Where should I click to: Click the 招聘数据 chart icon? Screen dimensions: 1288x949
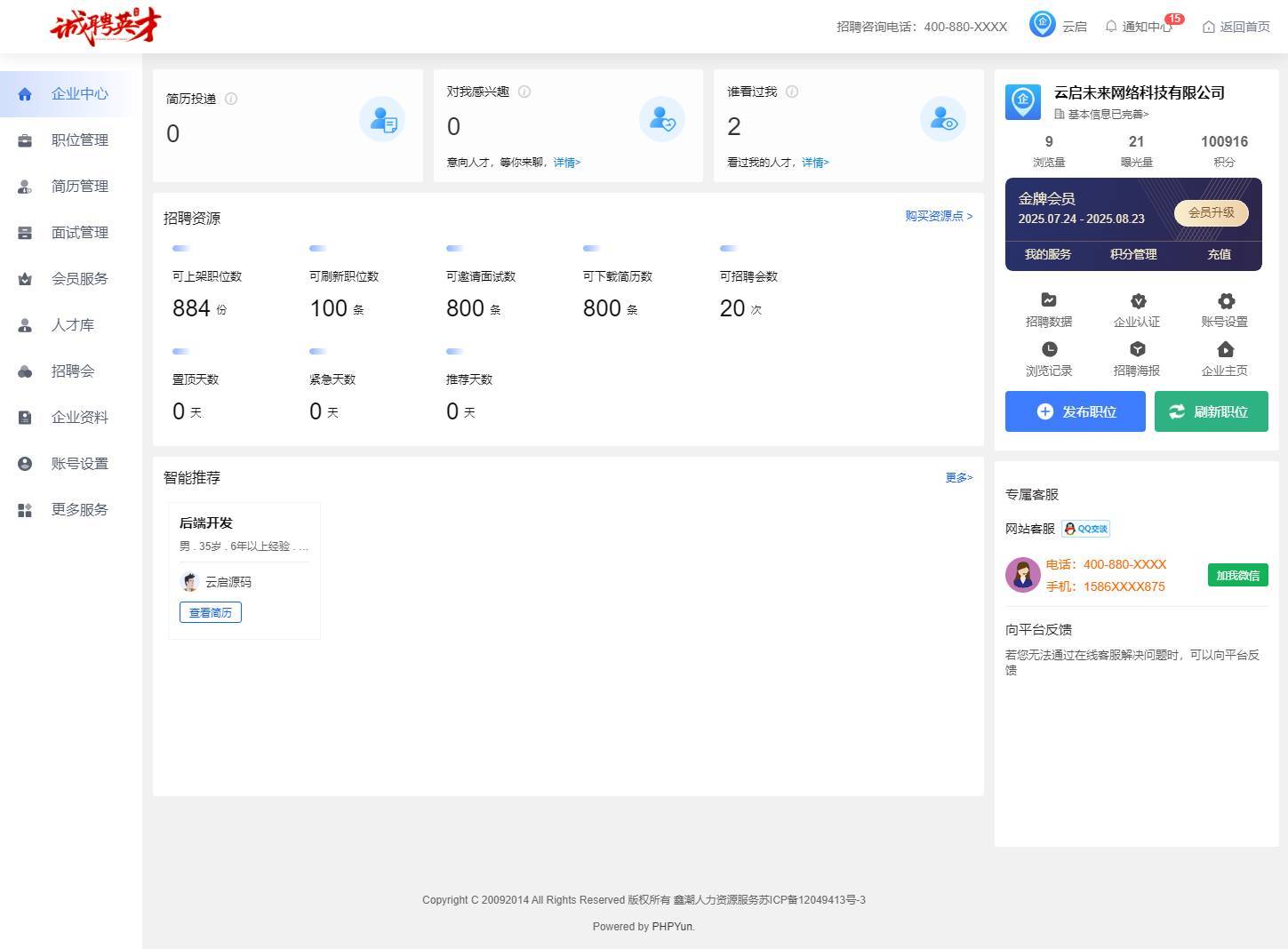click(x=1049, y=300)
